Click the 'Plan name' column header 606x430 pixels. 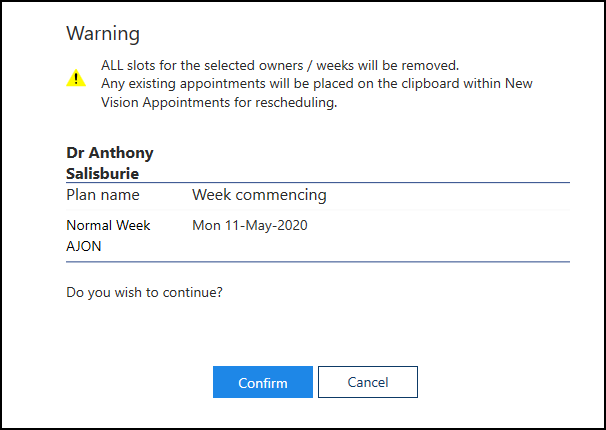pos(103,195)
